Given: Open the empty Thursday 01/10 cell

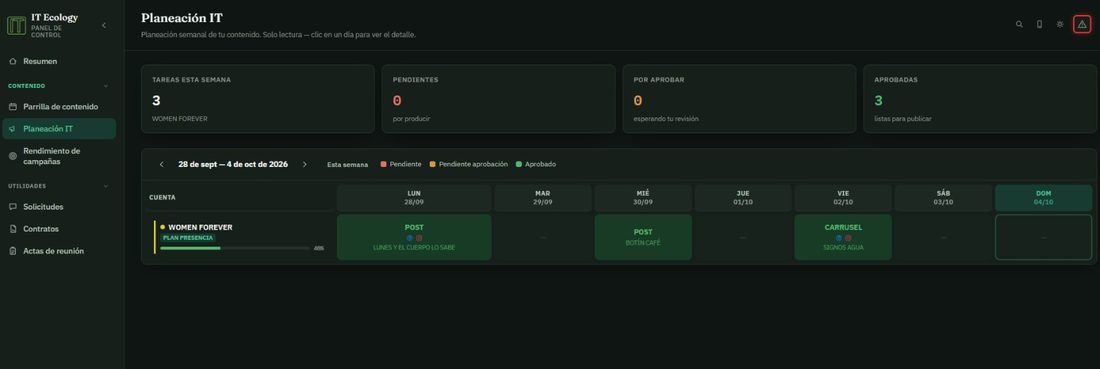Looking at the screenshot, I should click(x=742, y=237).
